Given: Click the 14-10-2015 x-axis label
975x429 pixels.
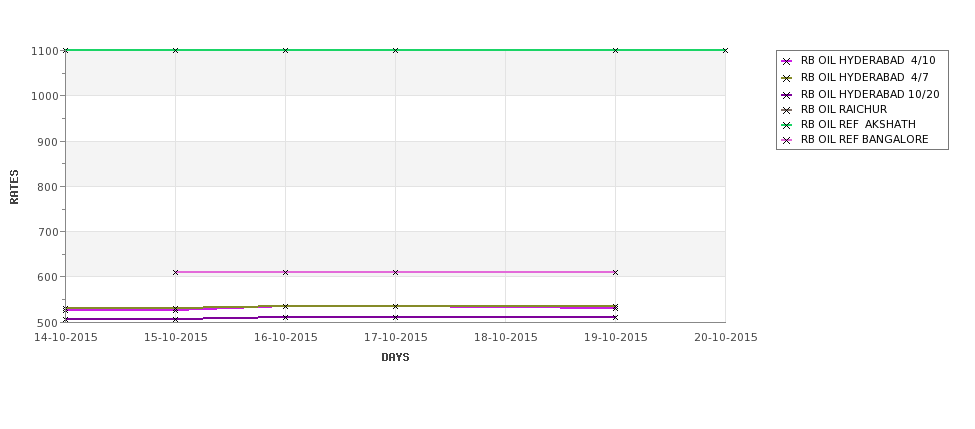Looking at the screenshot, I should tap(66, 338).
